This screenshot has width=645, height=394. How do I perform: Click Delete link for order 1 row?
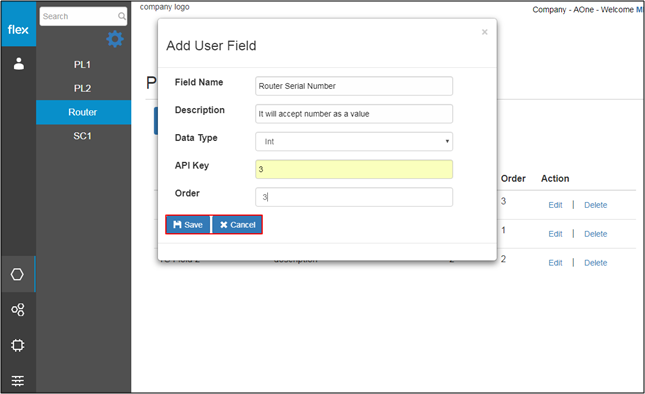point(595,234)
